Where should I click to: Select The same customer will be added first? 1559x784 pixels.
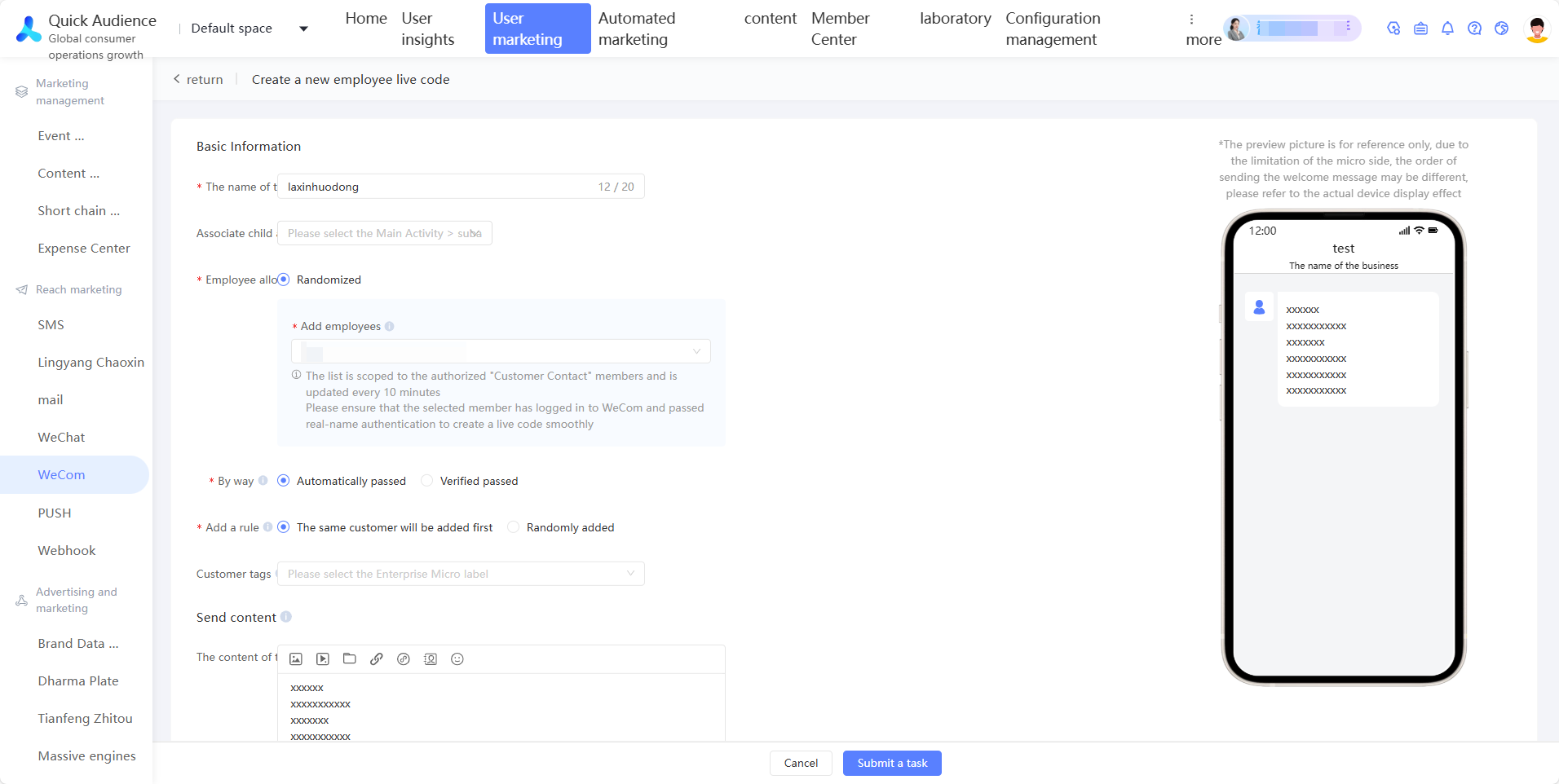[284, 527]
